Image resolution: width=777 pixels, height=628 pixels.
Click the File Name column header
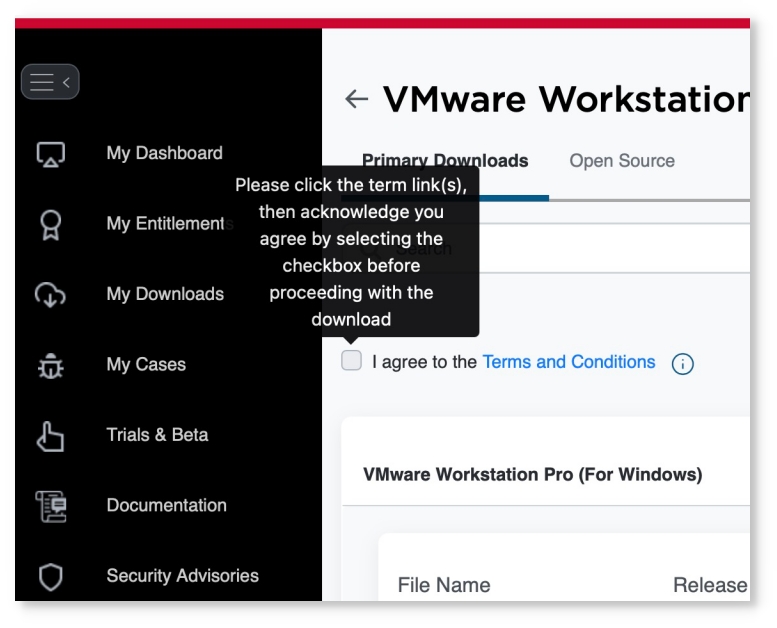tap(443, 585)
